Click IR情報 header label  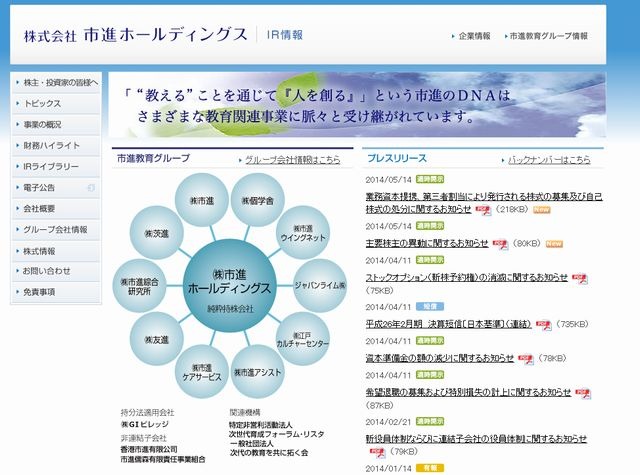point(285,35)
